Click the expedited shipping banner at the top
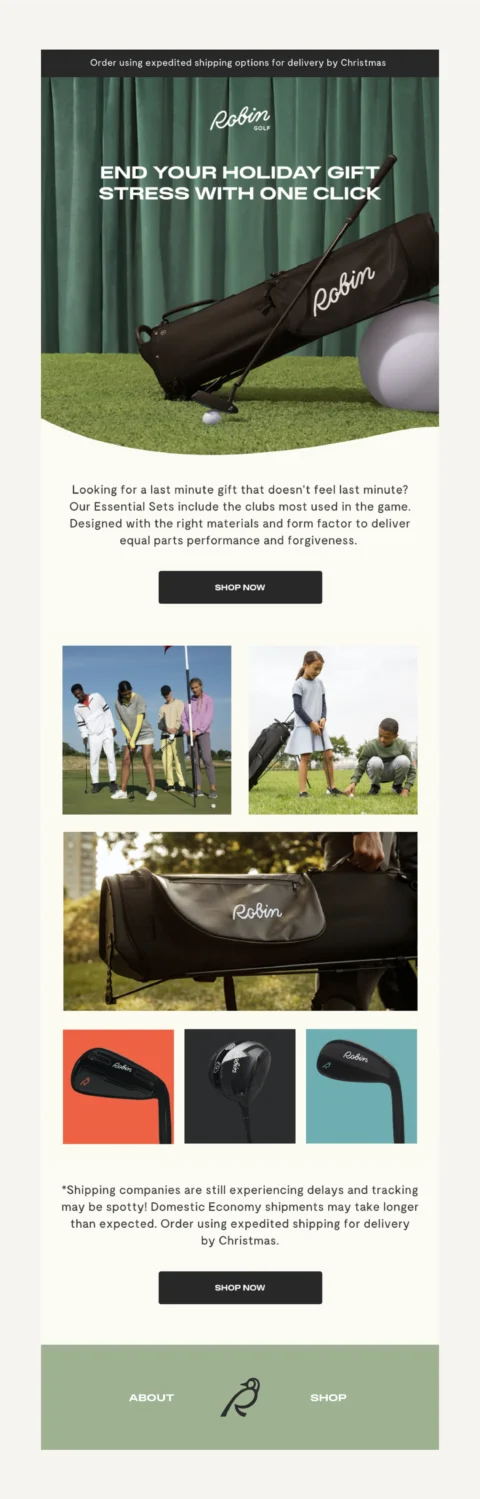 click(x=240, y=63)
